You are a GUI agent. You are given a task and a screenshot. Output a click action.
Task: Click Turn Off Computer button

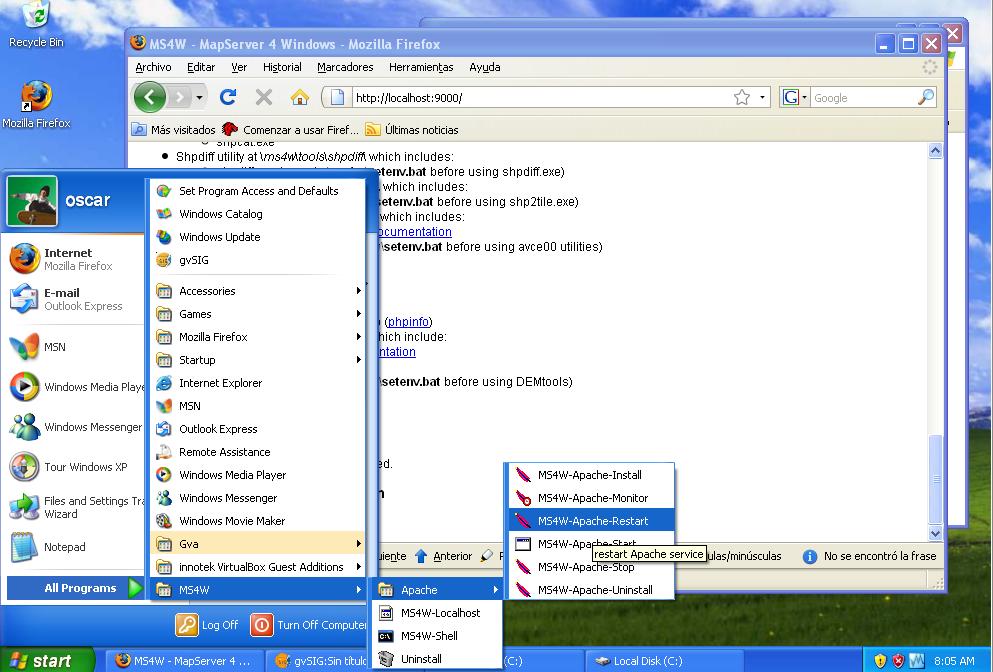[x=310, y=625]
